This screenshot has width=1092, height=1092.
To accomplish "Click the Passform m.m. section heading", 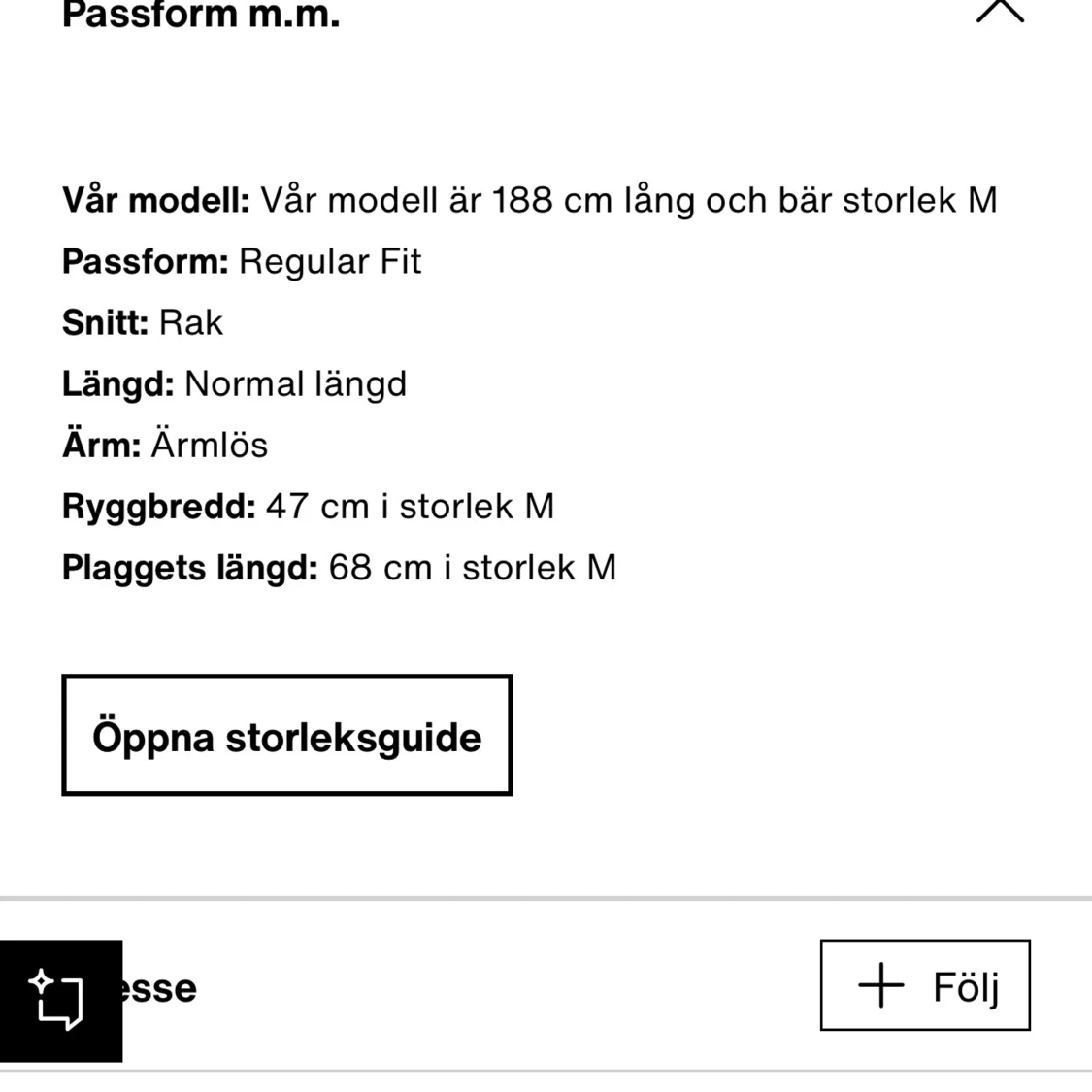I will pos(201,14).
